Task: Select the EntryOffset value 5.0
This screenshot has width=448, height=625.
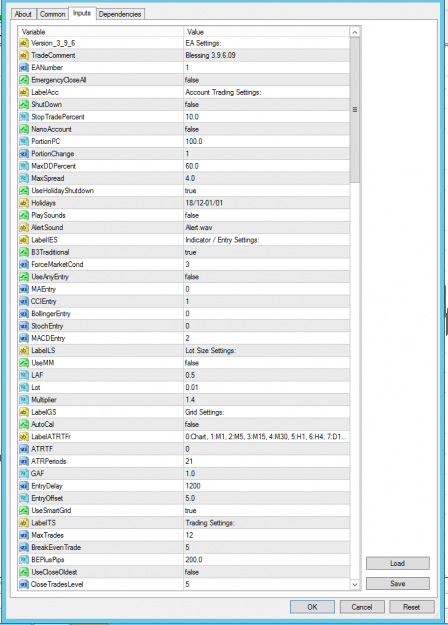Action: 190,498
